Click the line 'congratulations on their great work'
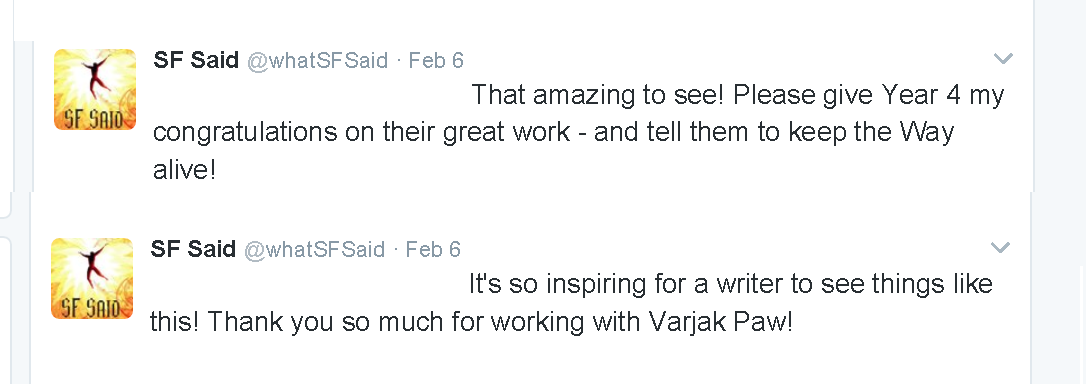 point(553,132)
